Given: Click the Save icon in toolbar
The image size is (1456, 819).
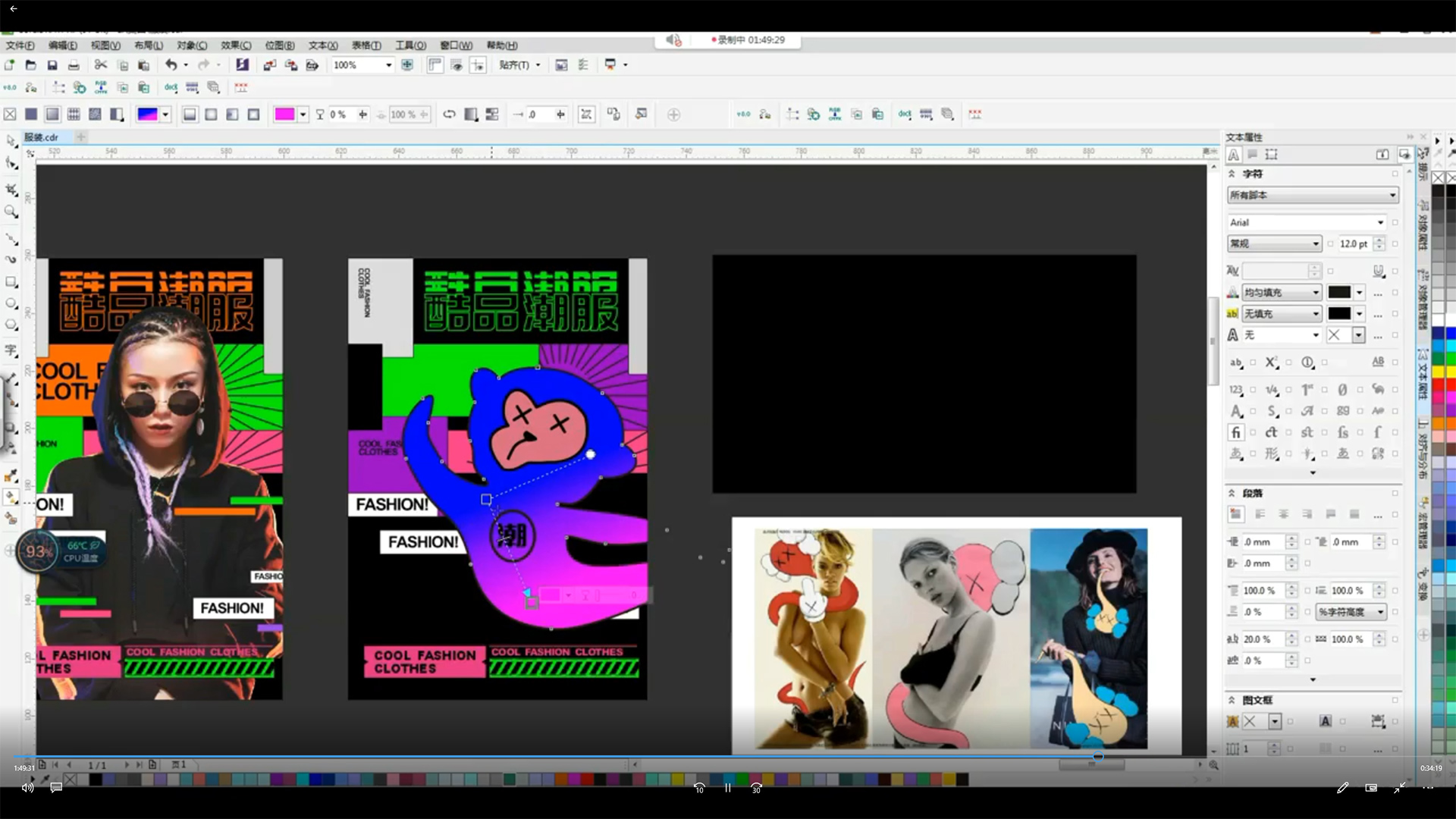Looking at the screenshot, I should (x=52, y=65).
